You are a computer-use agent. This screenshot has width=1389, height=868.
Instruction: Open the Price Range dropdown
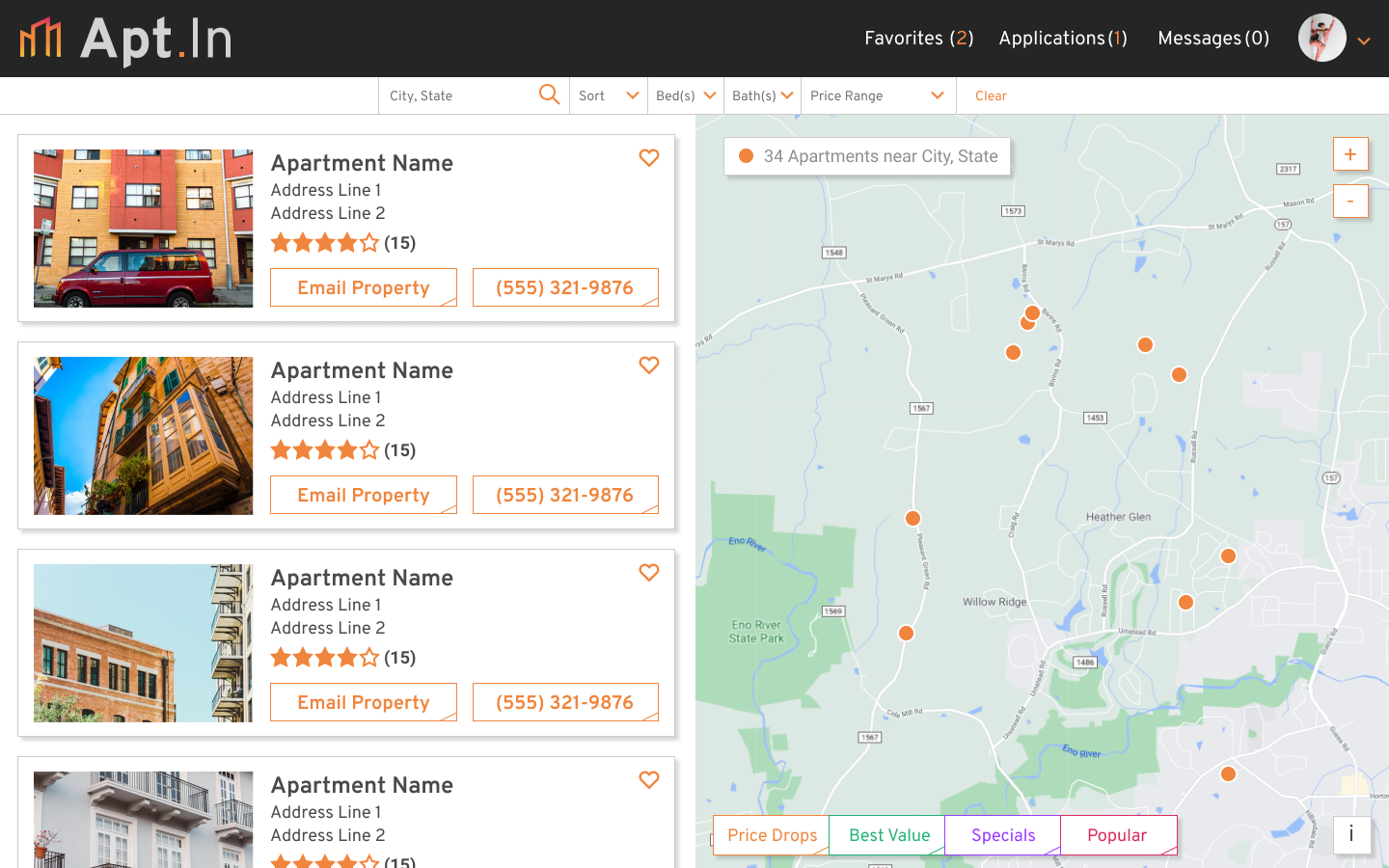pos(878,95)
